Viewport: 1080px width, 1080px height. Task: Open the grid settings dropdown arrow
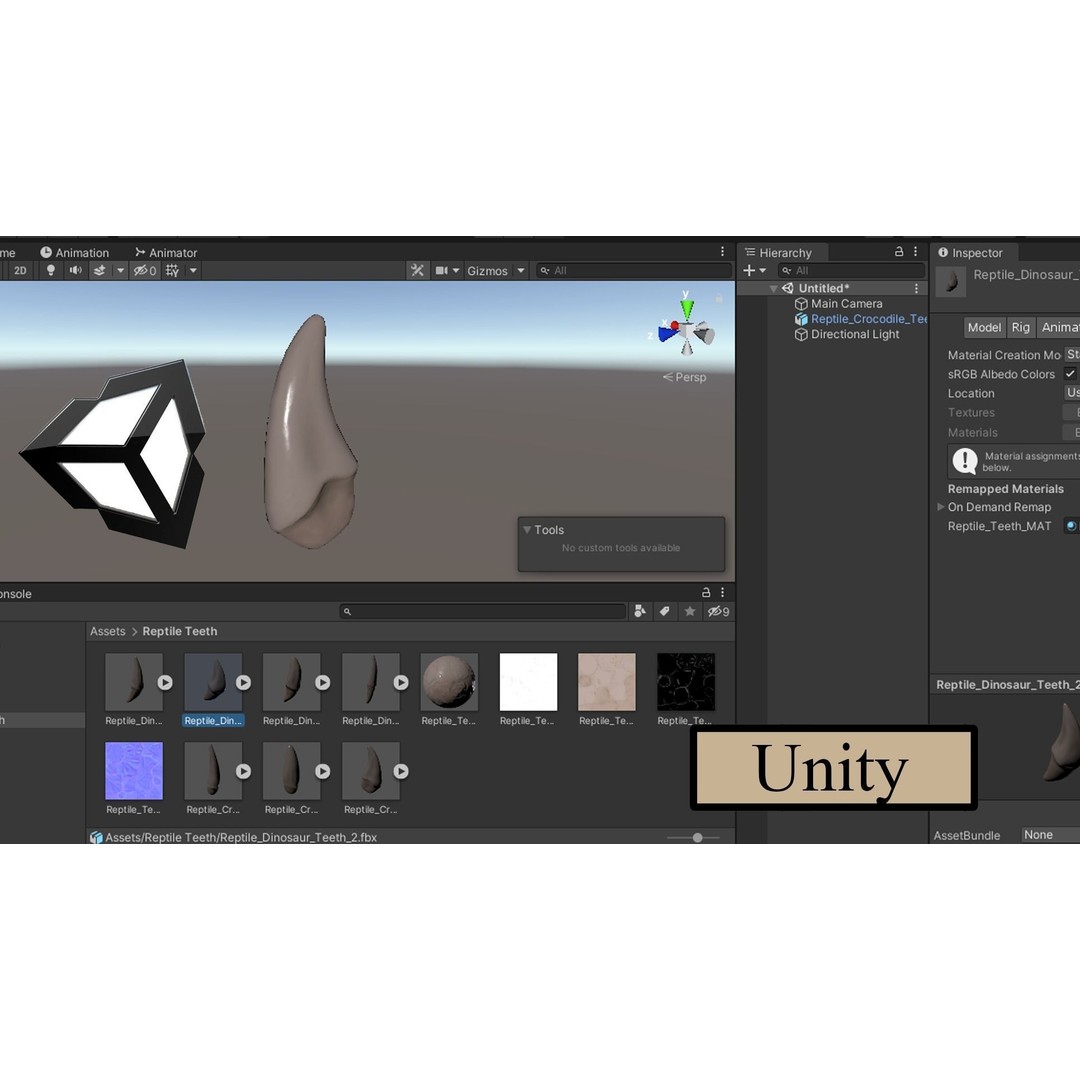(194, 271)
